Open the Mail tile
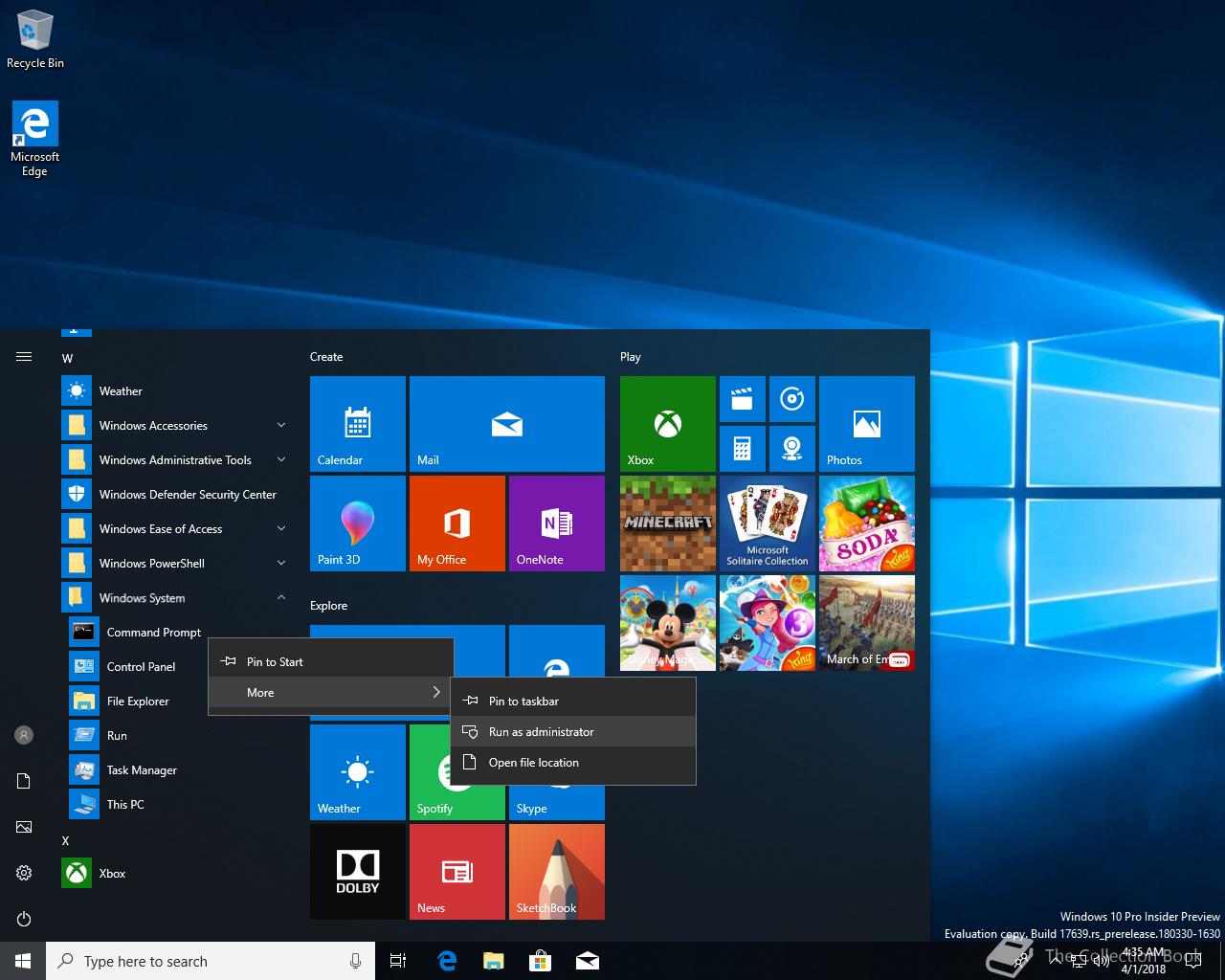This screenshot has height=980, width=1225. point(507,424)
